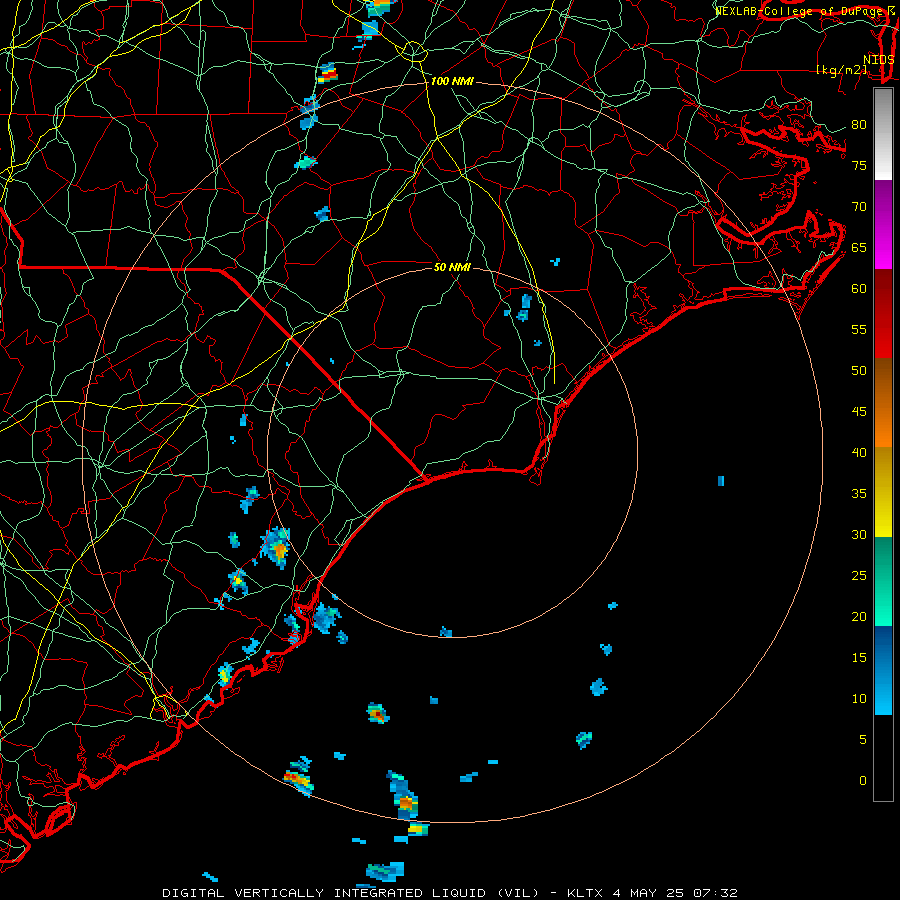
Task: Click the 55 value on the color scale
Action: click(x=859, y=329)
